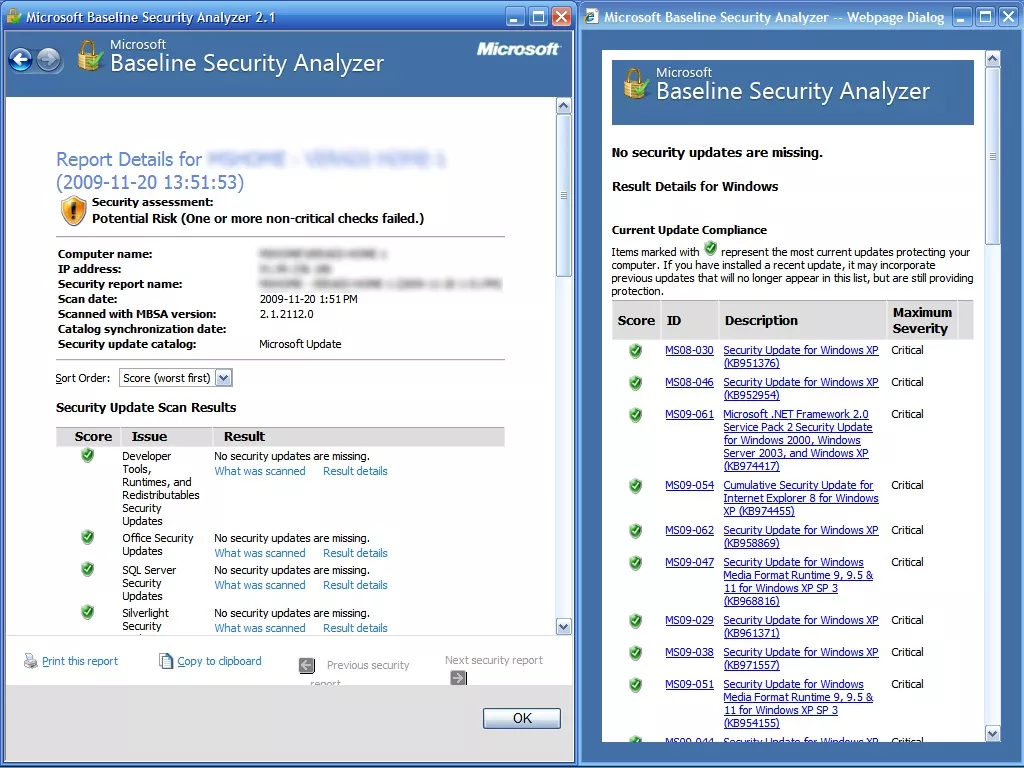Image resolution: width=1024 pixels, height=768 pixels.
Task: Click scroll down arrow in Webpage Dialog
Action: [x=993, y=733]
